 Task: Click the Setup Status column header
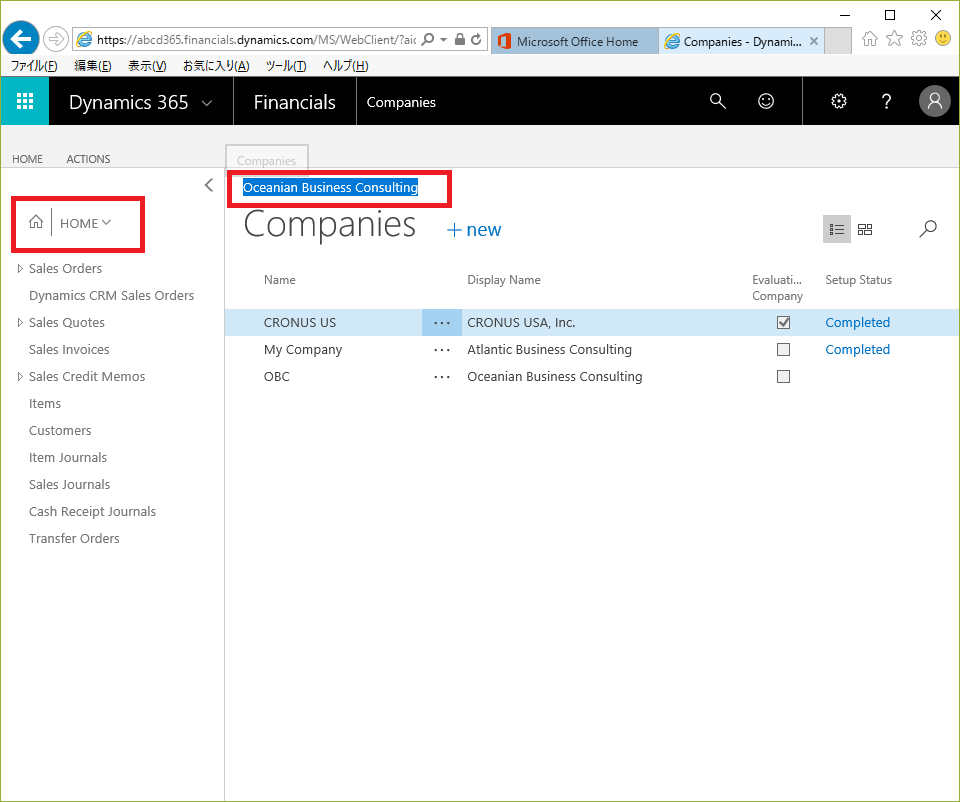coord(858,280)
